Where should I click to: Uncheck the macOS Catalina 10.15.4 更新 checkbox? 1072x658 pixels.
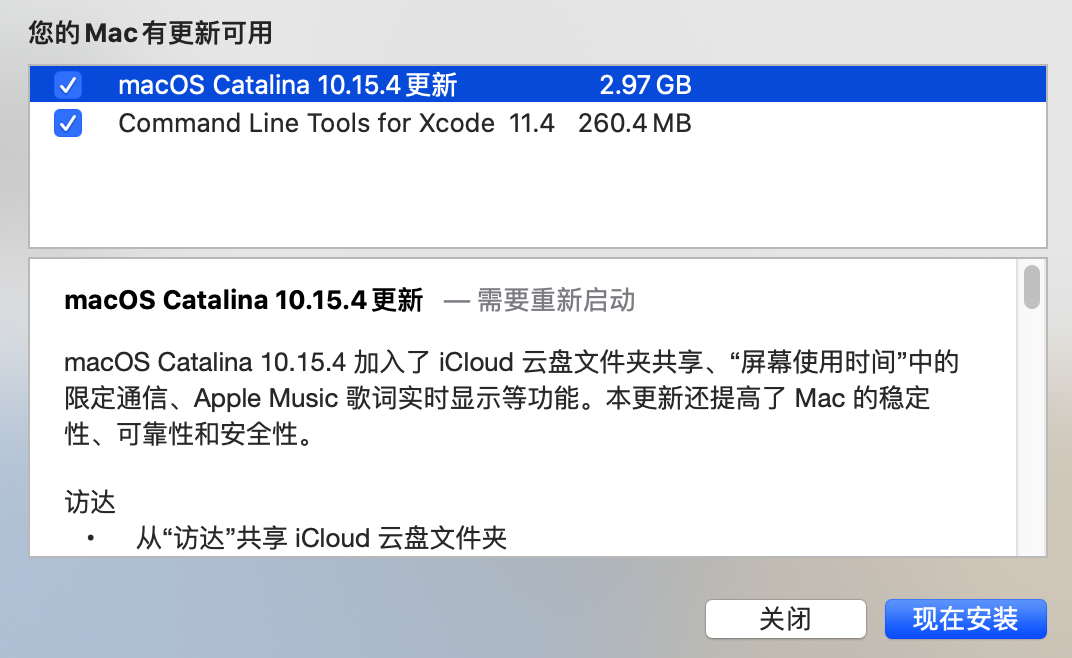click(x=68, y=85)
